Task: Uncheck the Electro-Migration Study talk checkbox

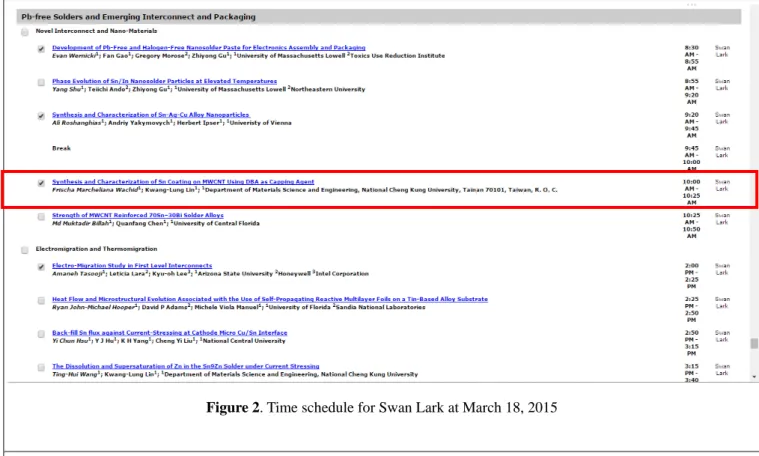Action: coord(41,267)
